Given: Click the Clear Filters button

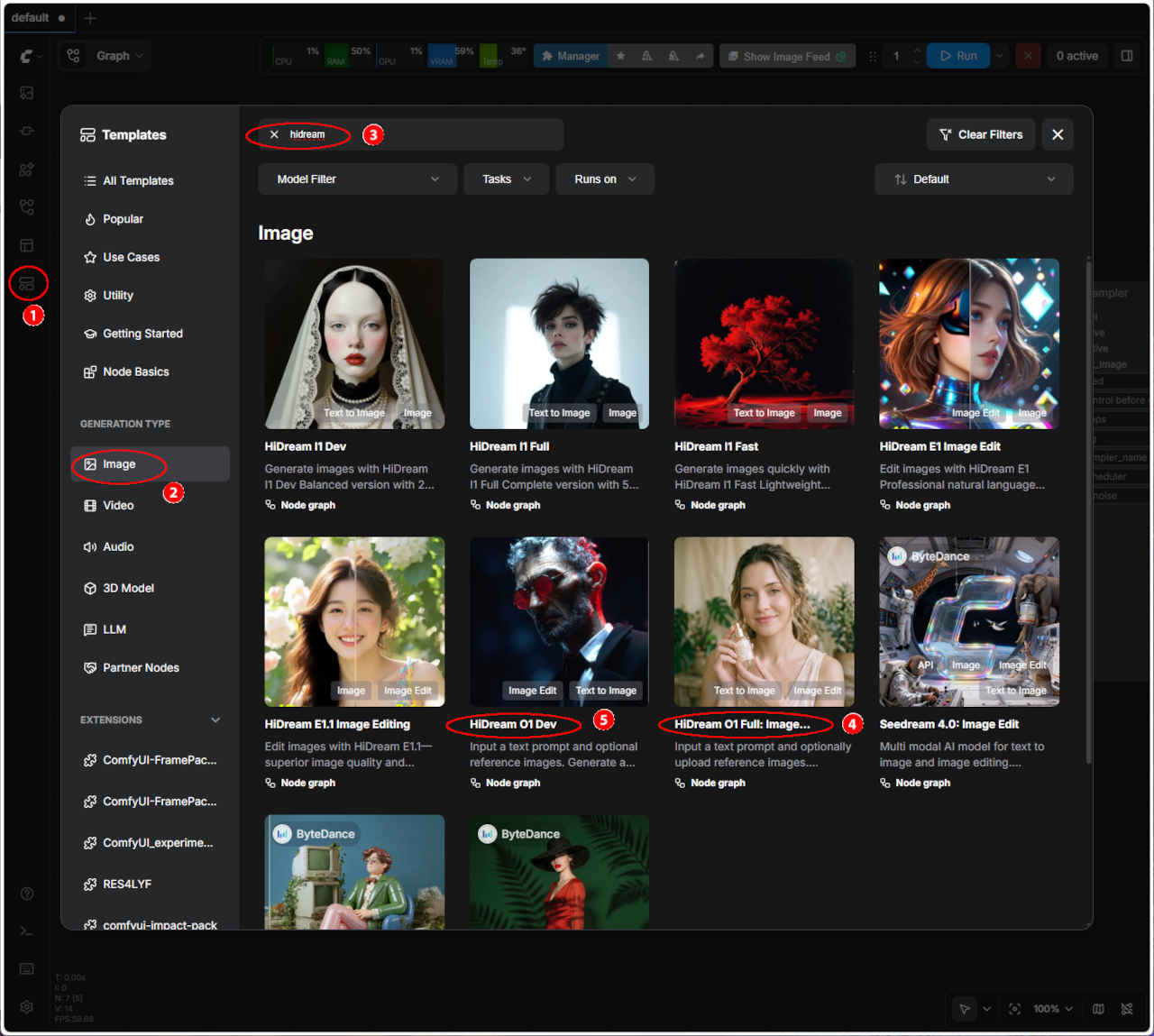Looking at the screenshot, I should [981, 134].
